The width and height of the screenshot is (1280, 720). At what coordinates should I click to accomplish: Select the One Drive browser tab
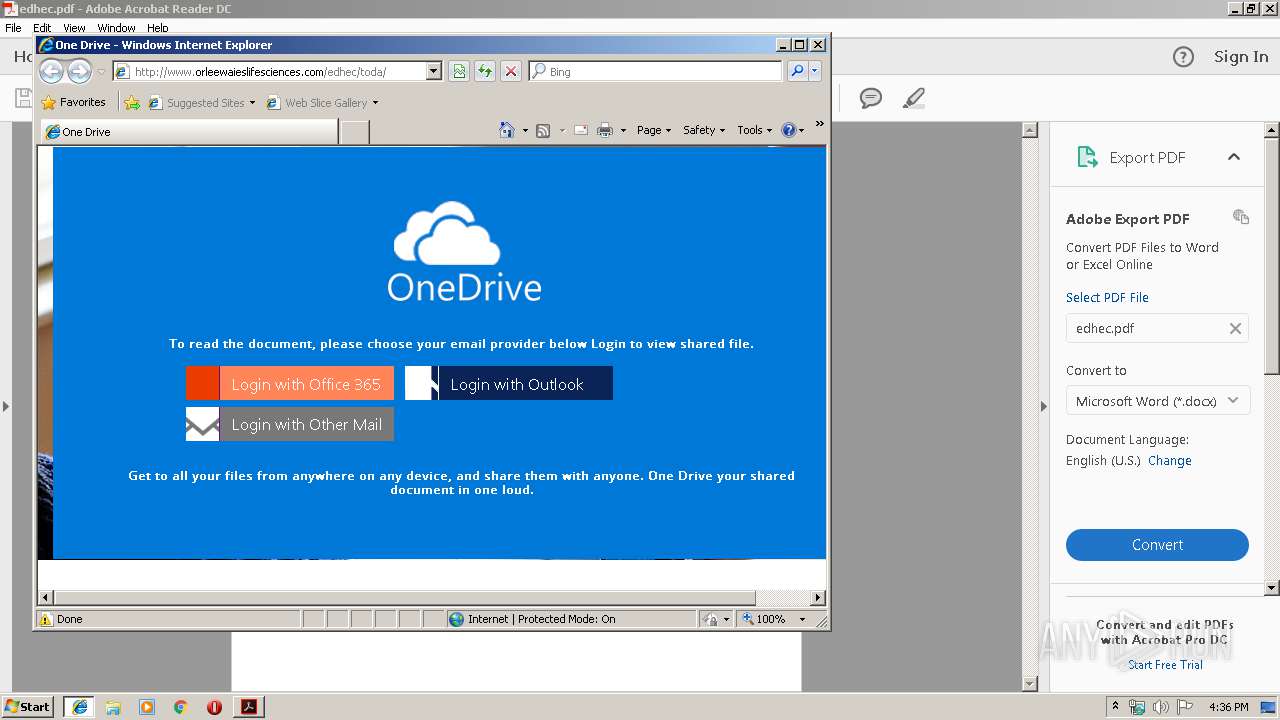point(189,131)
